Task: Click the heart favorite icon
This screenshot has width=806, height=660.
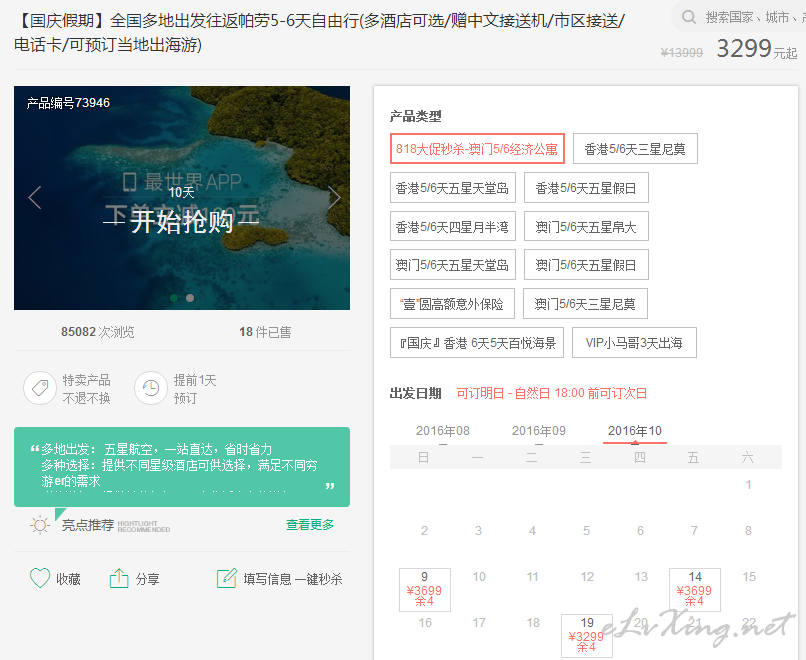Action: (x=40, y=578)
